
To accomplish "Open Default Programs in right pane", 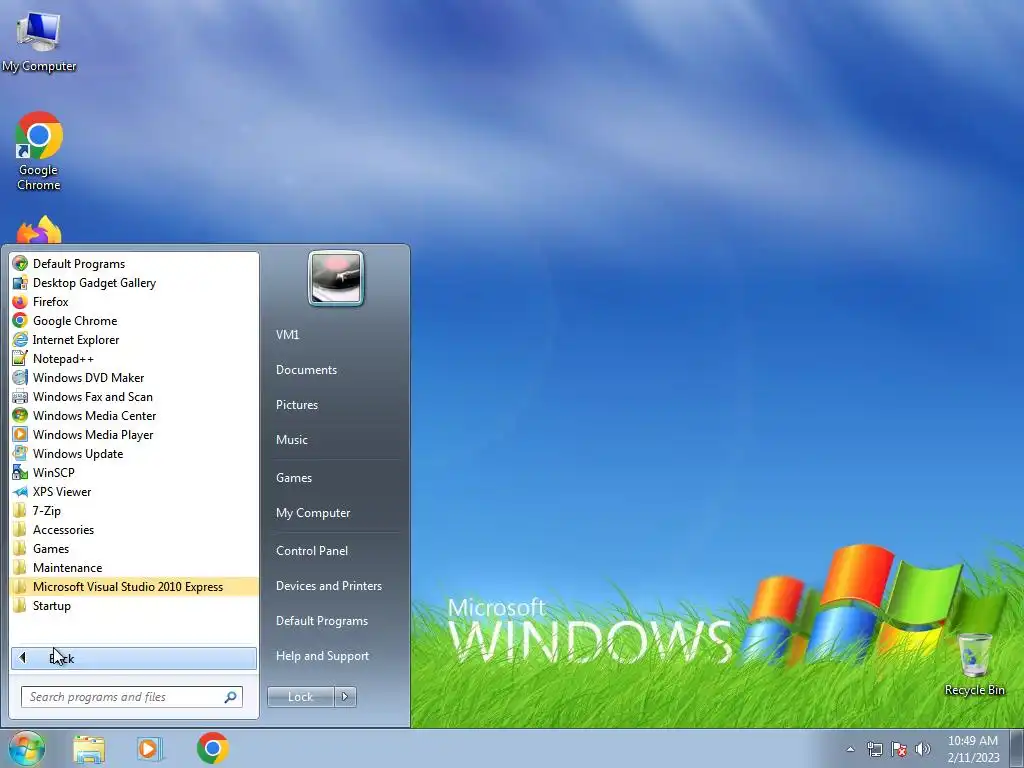I will tap(322, 621).
